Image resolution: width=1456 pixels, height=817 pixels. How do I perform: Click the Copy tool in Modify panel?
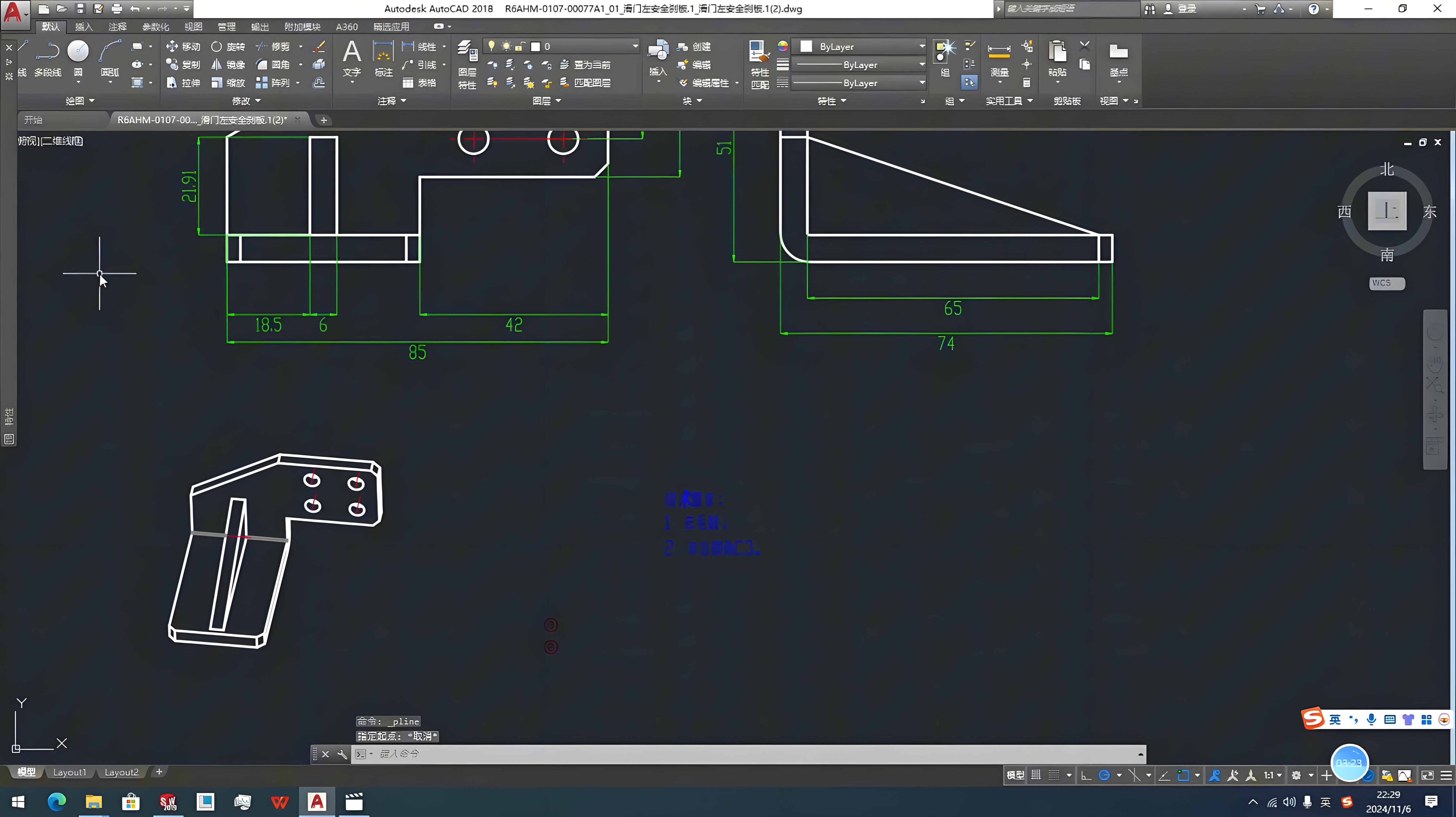pyautogui.click(x=183, y=64)
